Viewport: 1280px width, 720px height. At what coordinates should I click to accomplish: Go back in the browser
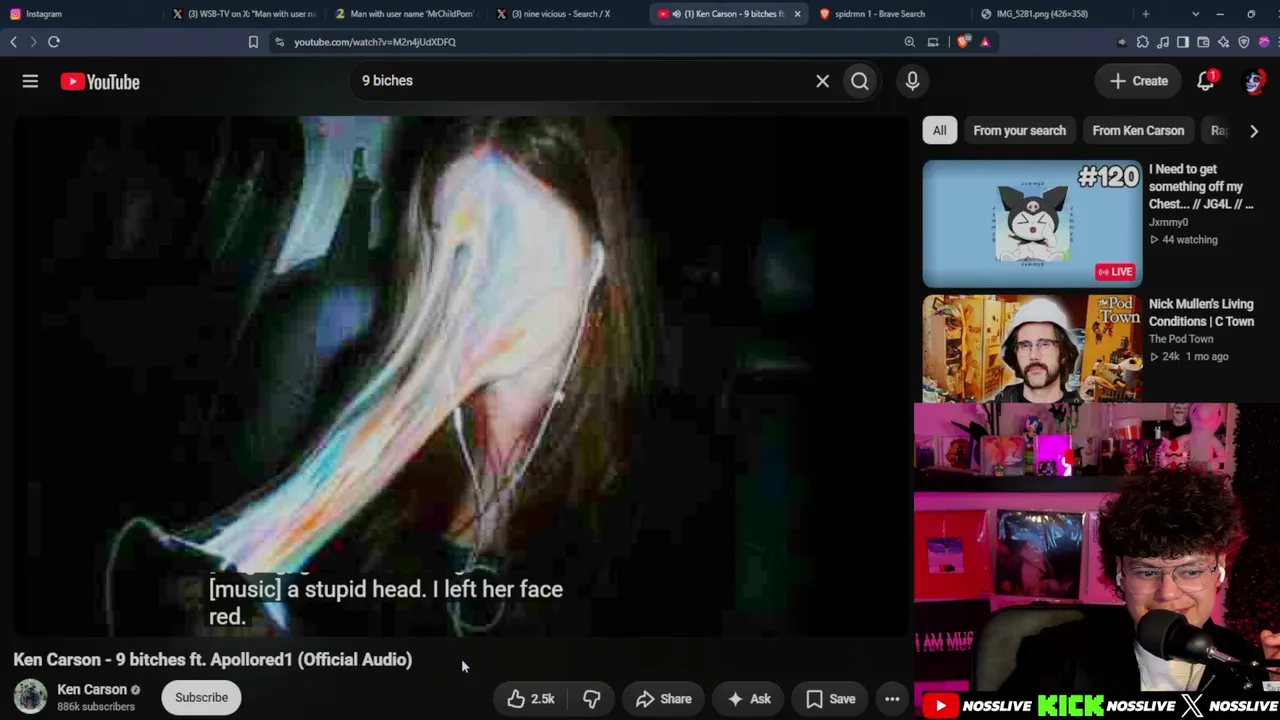[x=14, y=42]
